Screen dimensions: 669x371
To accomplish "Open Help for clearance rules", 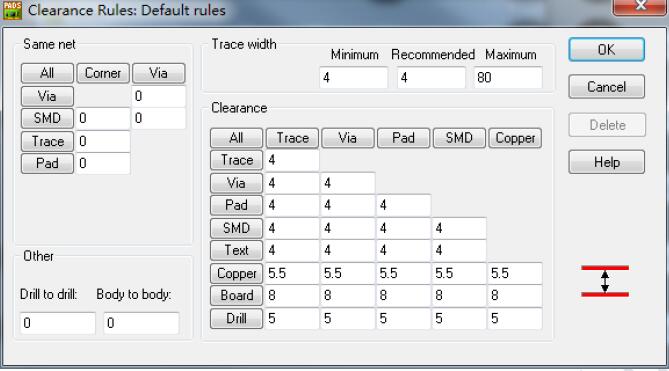I will point(606,162).
